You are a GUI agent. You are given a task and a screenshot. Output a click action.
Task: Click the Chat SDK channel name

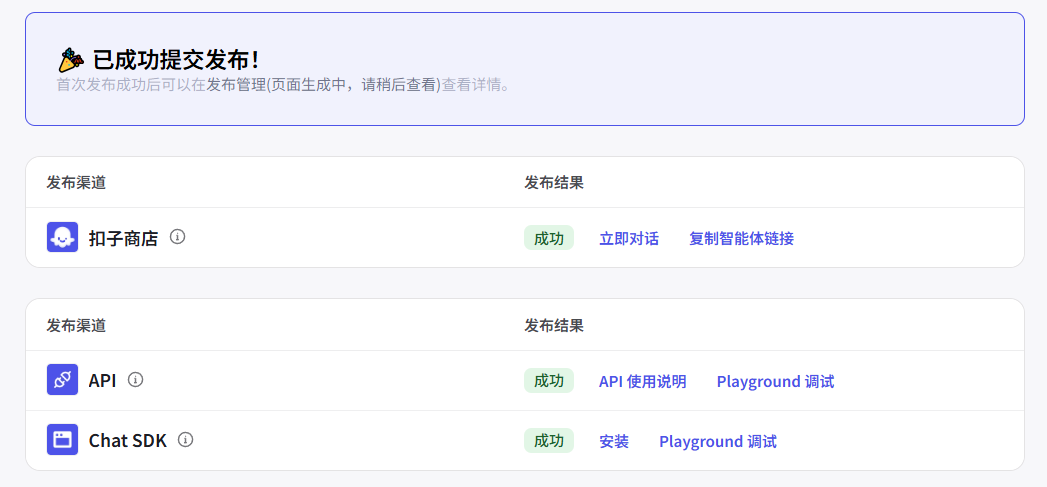128,441
